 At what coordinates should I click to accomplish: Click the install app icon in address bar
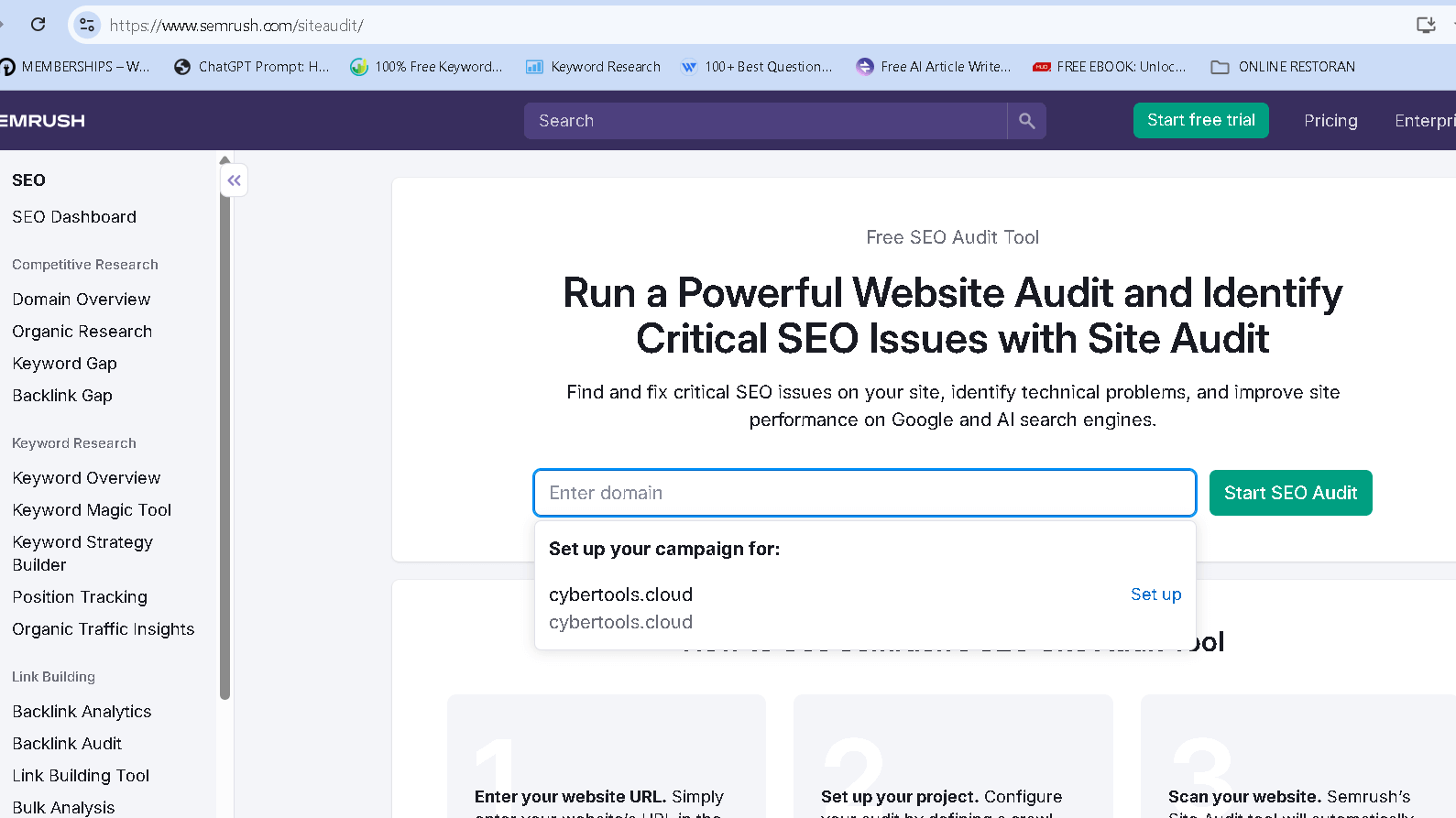click(x=1426, y=25)
